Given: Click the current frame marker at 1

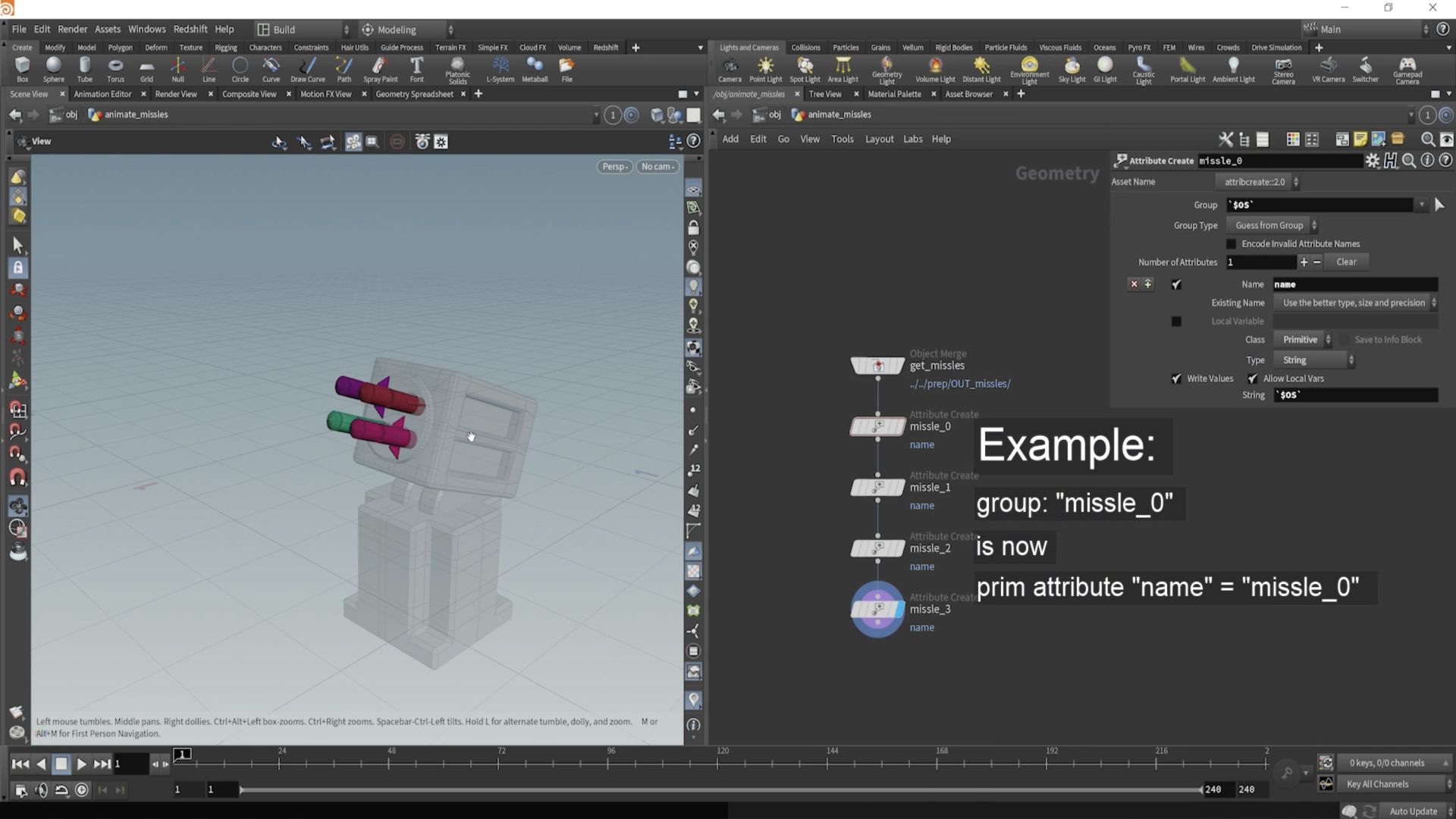Looking at the screenshot, I should [183, 755].
